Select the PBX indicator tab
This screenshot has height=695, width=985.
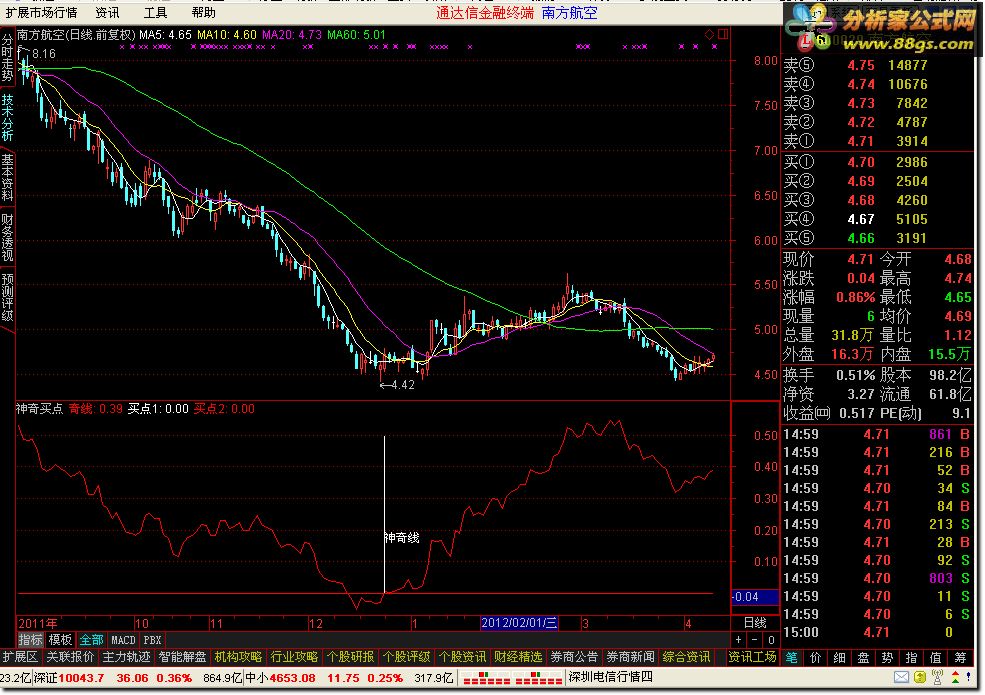152,640
